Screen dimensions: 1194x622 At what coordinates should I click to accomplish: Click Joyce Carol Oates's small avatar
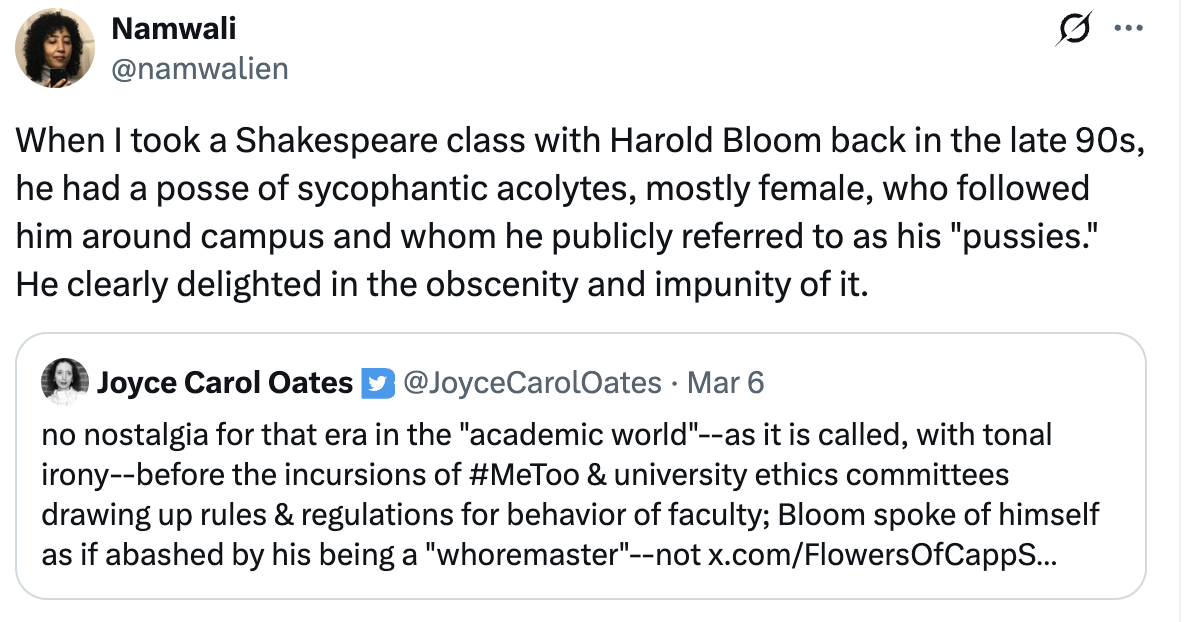pos(65,381)
